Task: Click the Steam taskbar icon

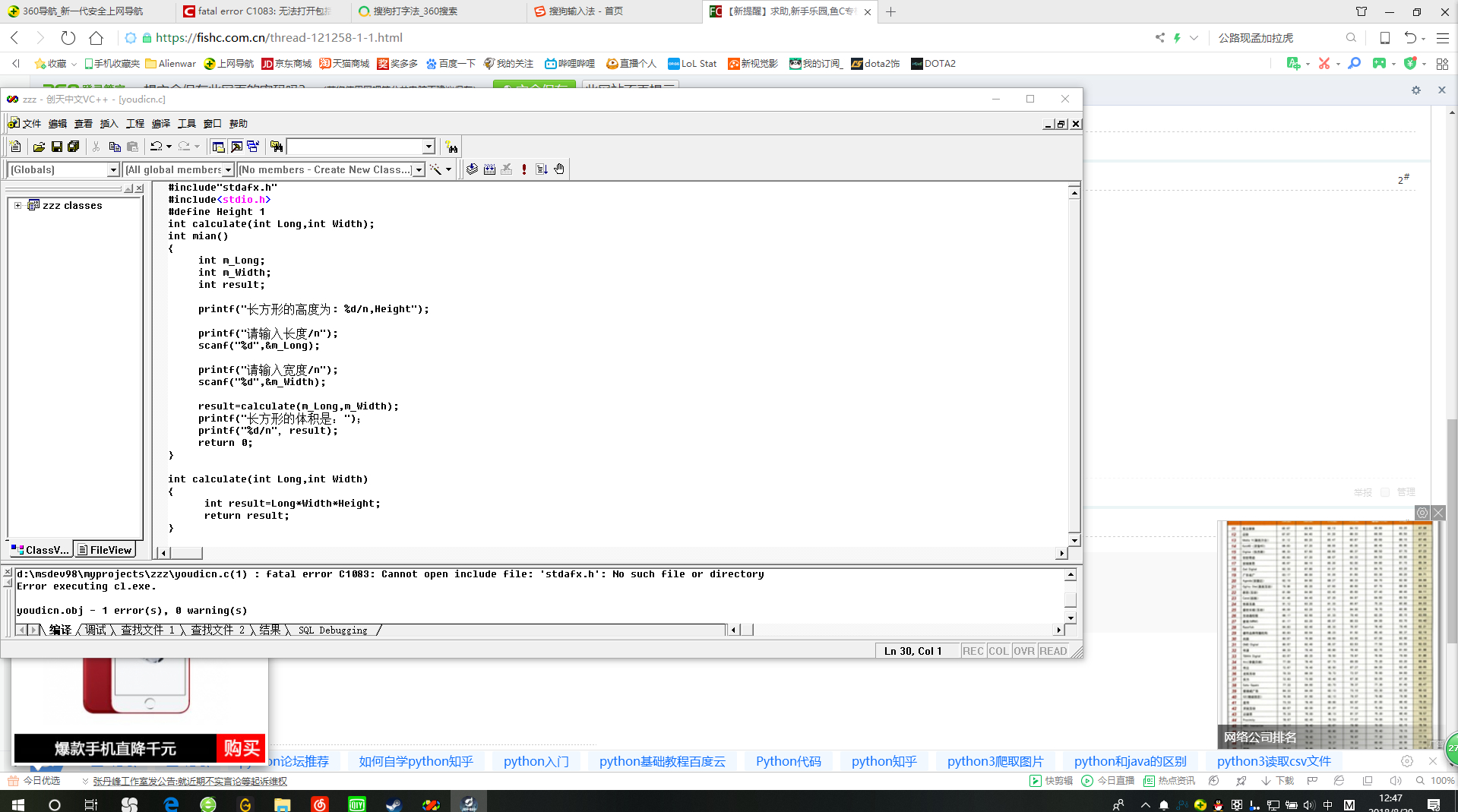Action: pos(394,804)
